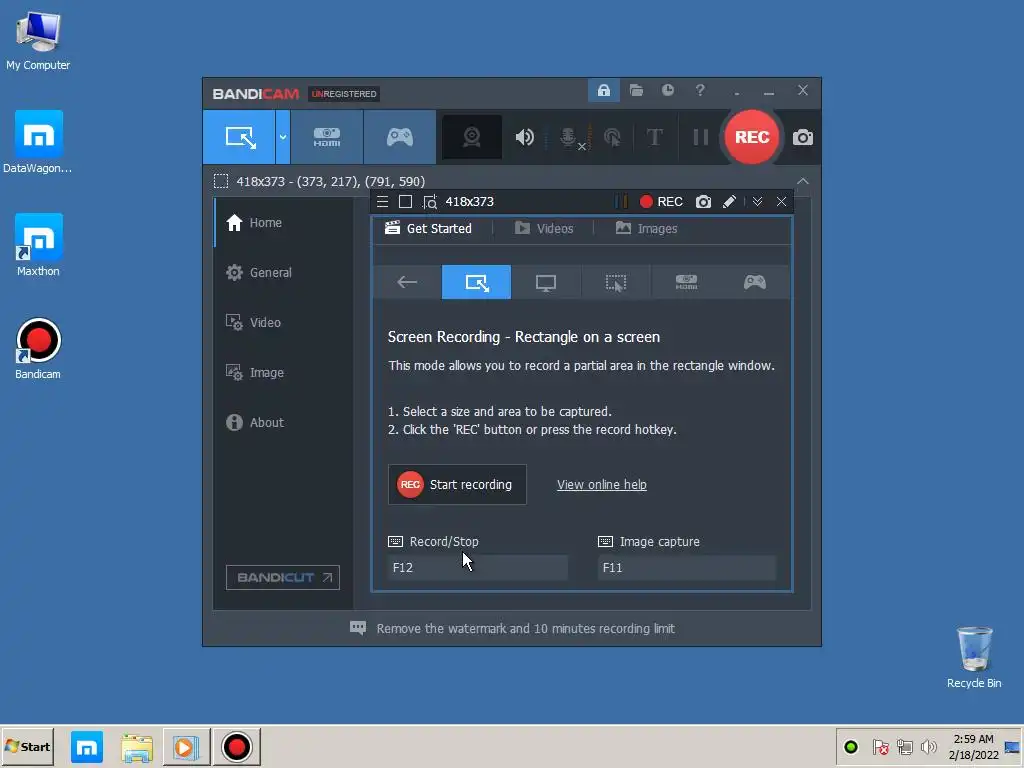This screenshot has height=768, width=1024.
Task: Select Game recording gamepad tile
Action: [x=755, y=282]
